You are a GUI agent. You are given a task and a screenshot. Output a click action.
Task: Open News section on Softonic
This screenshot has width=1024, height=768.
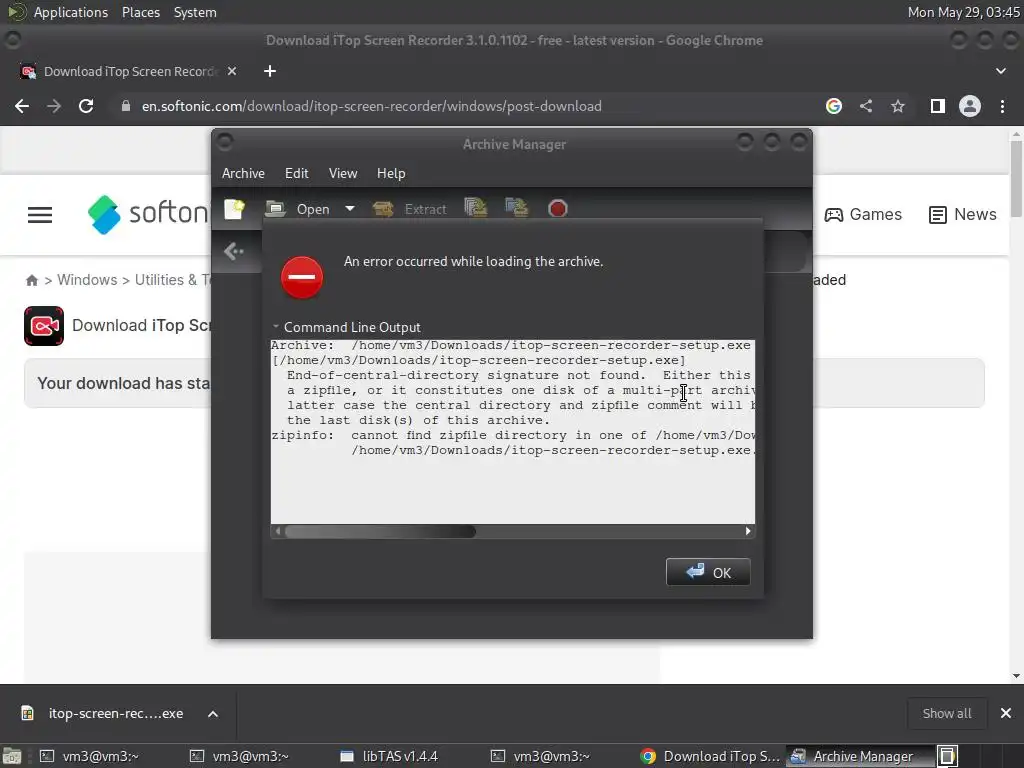pos(963,214)
